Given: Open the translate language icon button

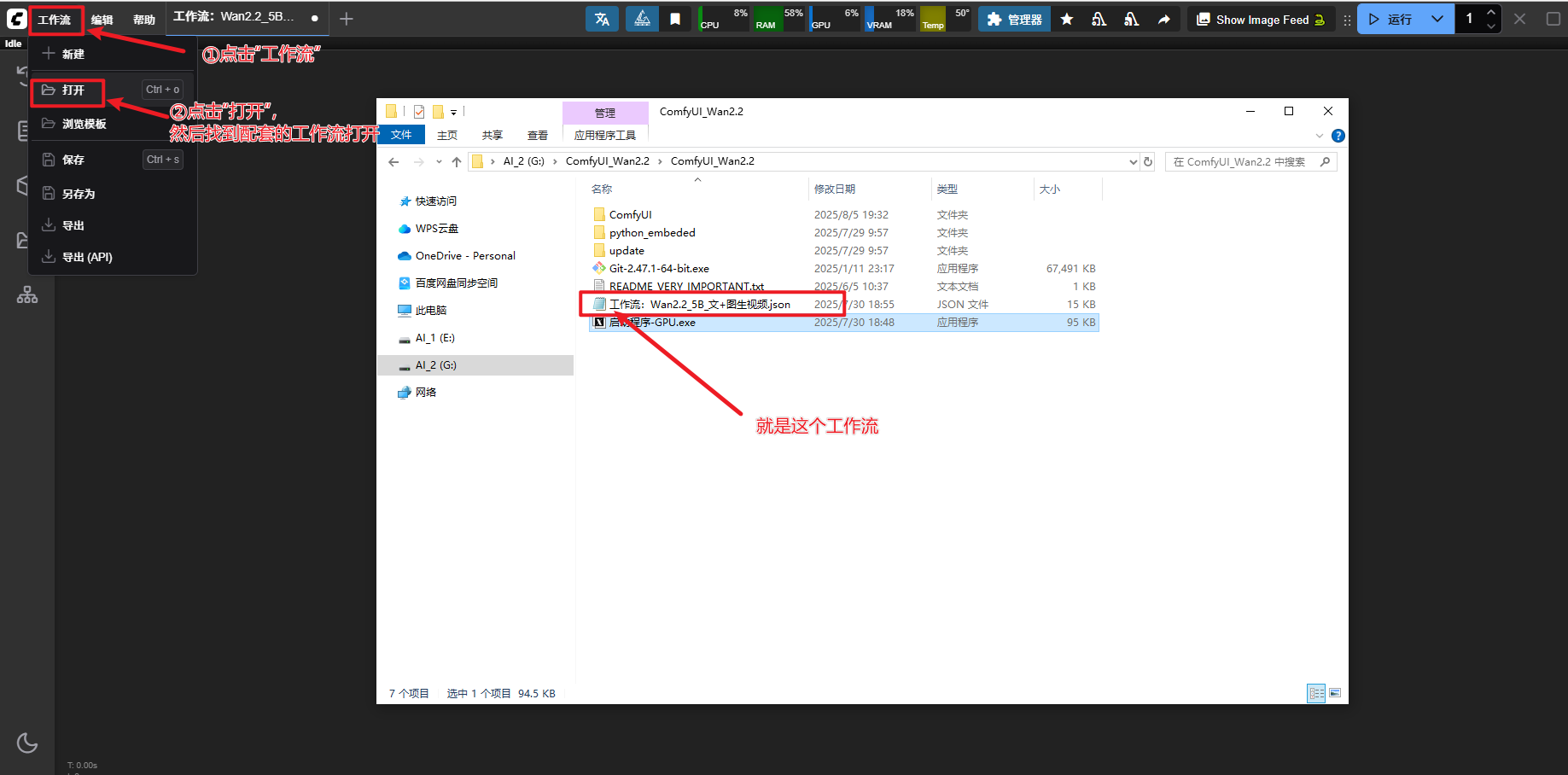Looking at the screenshot, I should (x=602, y=19).
